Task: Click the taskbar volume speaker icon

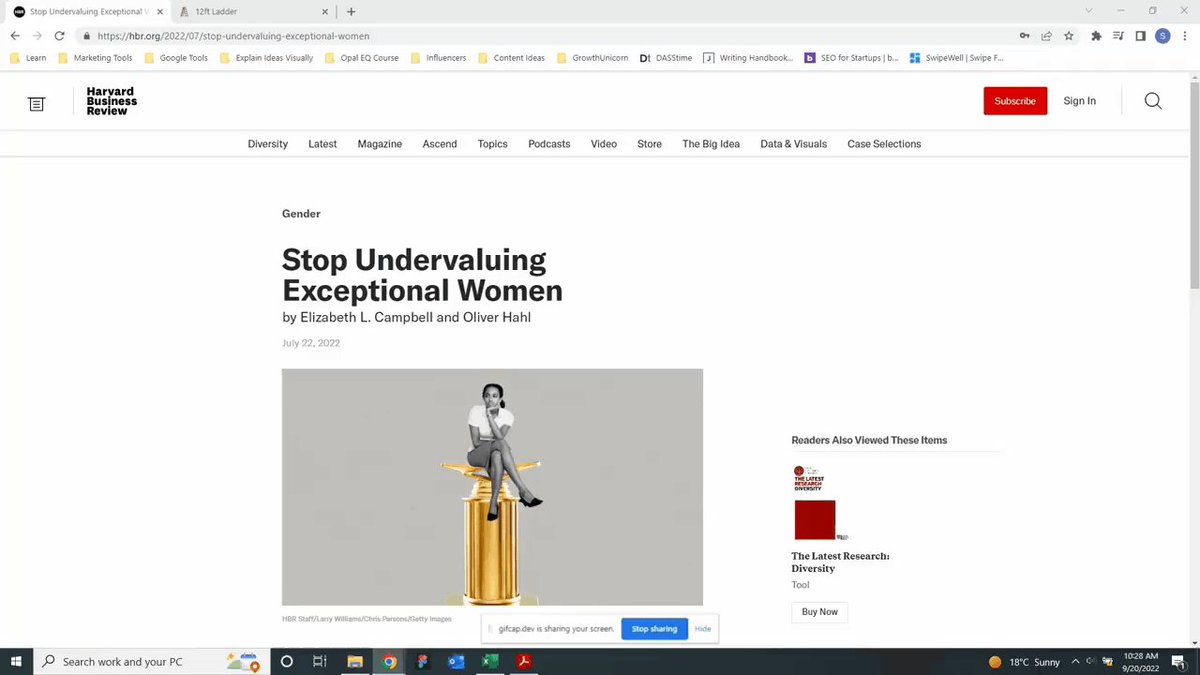Action: [x=1091, y=661]
